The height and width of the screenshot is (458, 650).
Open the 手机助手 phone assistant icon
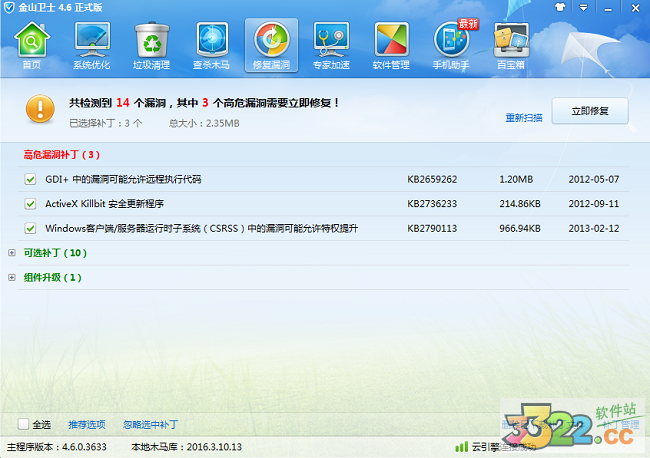pyautogui.click(x=451, y=46)
